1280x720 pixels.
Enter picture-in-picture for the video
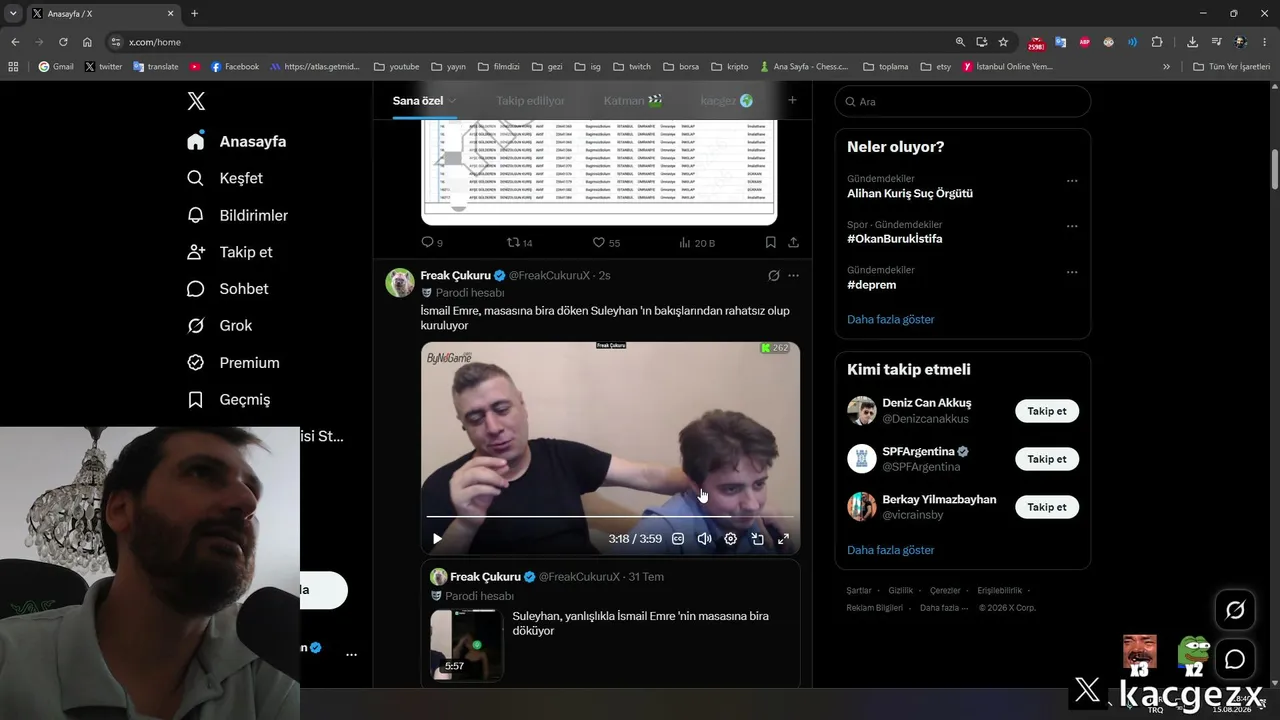[757, 539]
